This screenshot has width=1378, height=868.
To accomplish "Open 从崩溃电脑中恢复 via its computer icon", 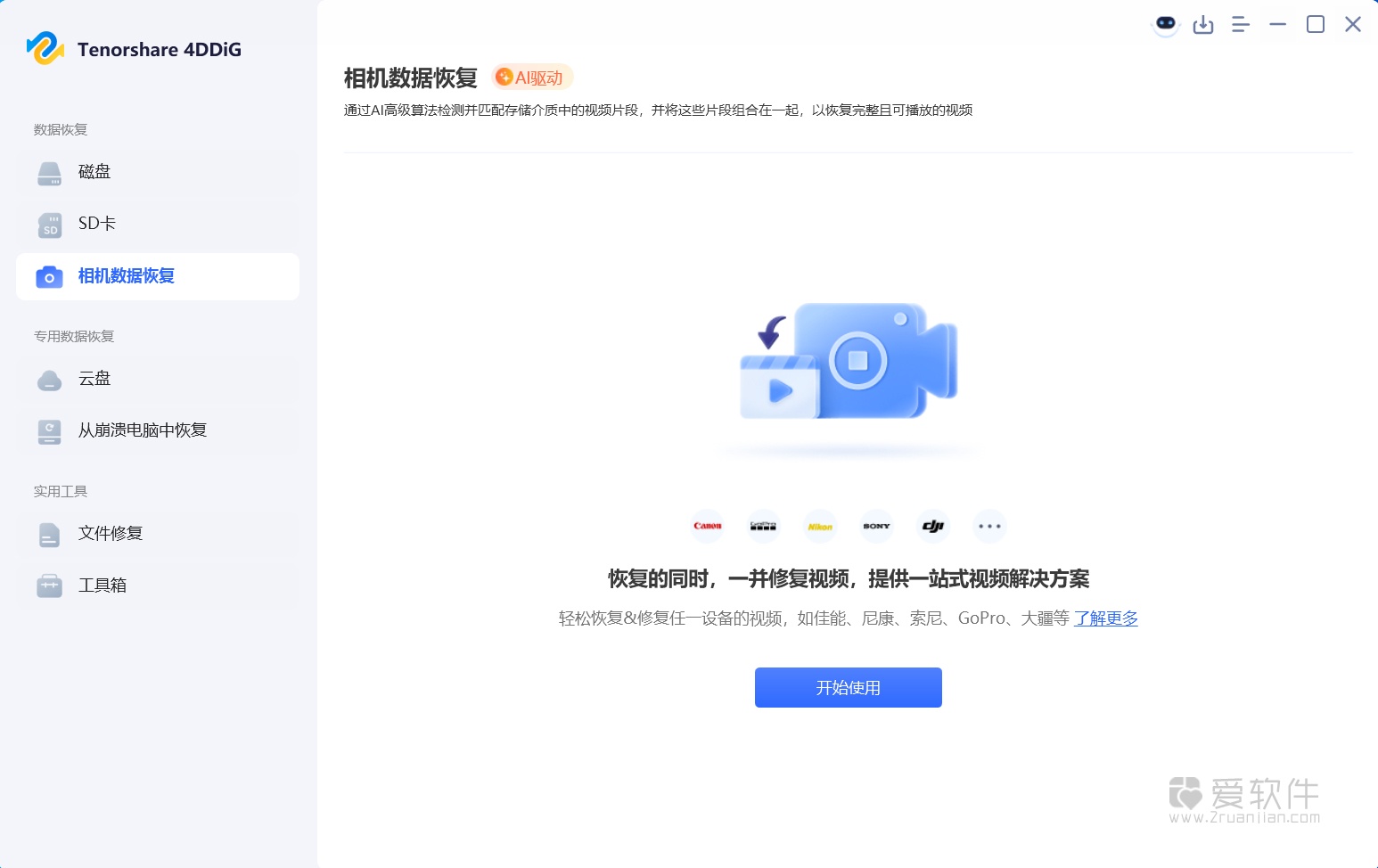I will click(48, 430).
